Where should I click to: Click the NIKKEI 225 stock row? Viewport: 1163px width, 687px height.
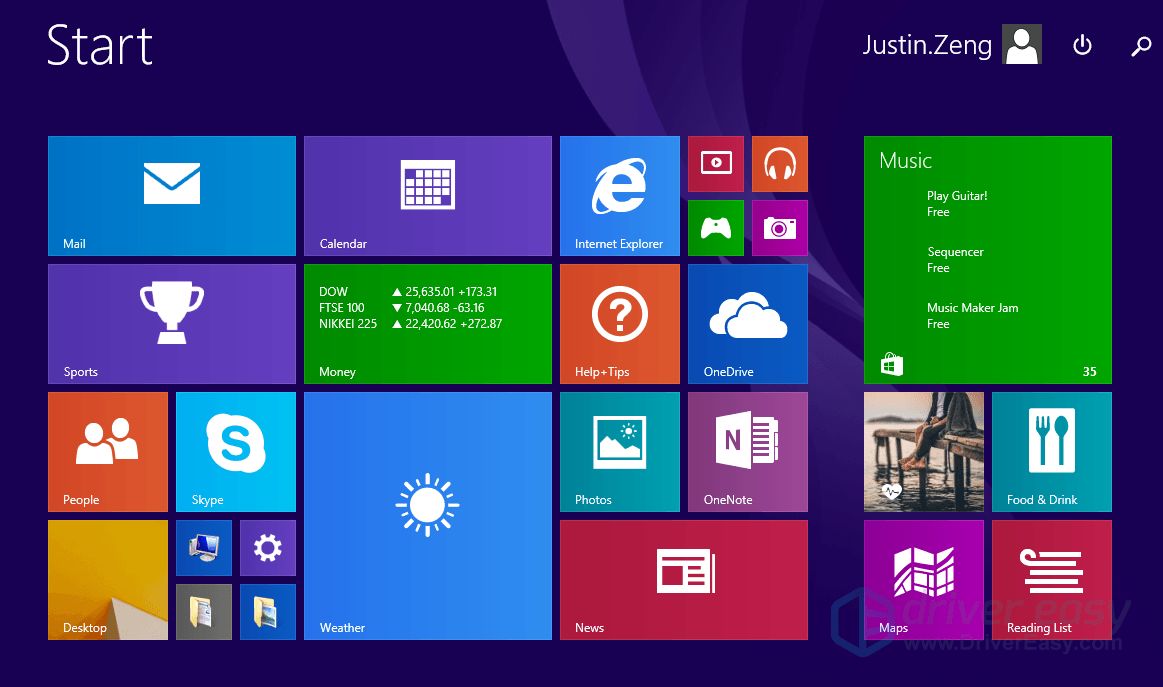pyautogui.click(x=410, y=324)
